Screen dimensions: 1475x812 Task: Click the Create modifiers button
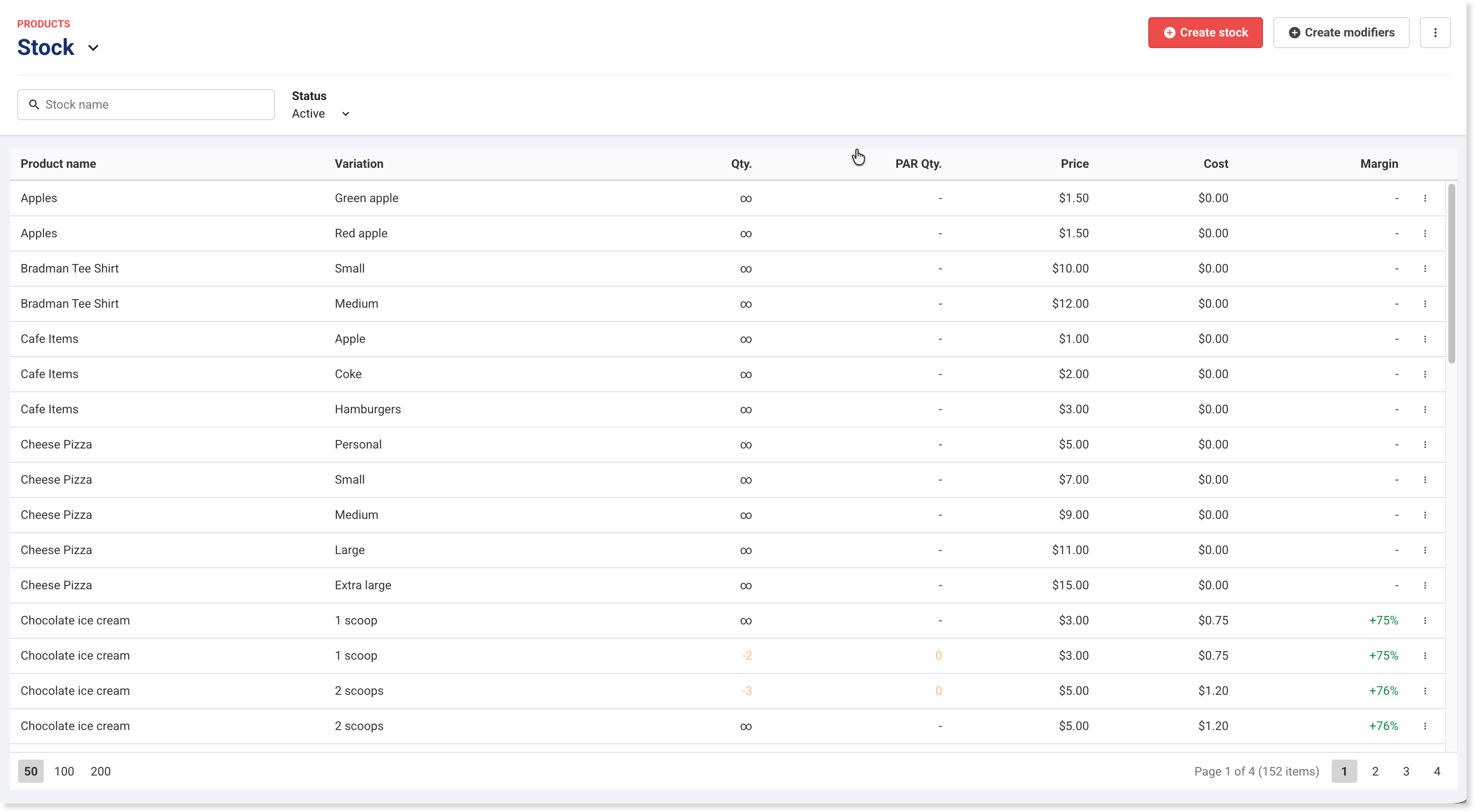[1341, 33]
